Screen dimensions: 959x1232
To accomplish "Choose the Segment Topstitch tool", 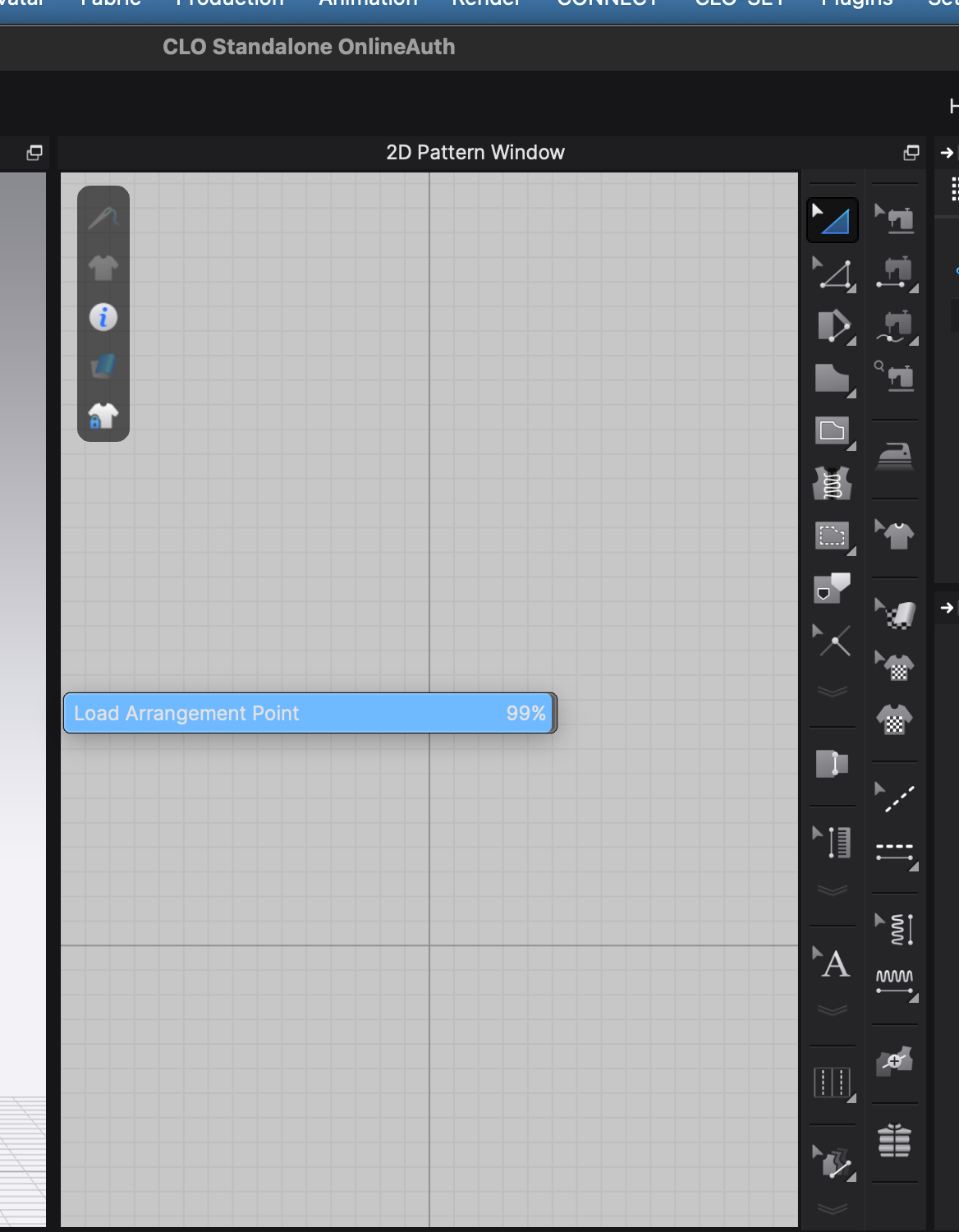I will pyautogui.click(x=895, y=851).
